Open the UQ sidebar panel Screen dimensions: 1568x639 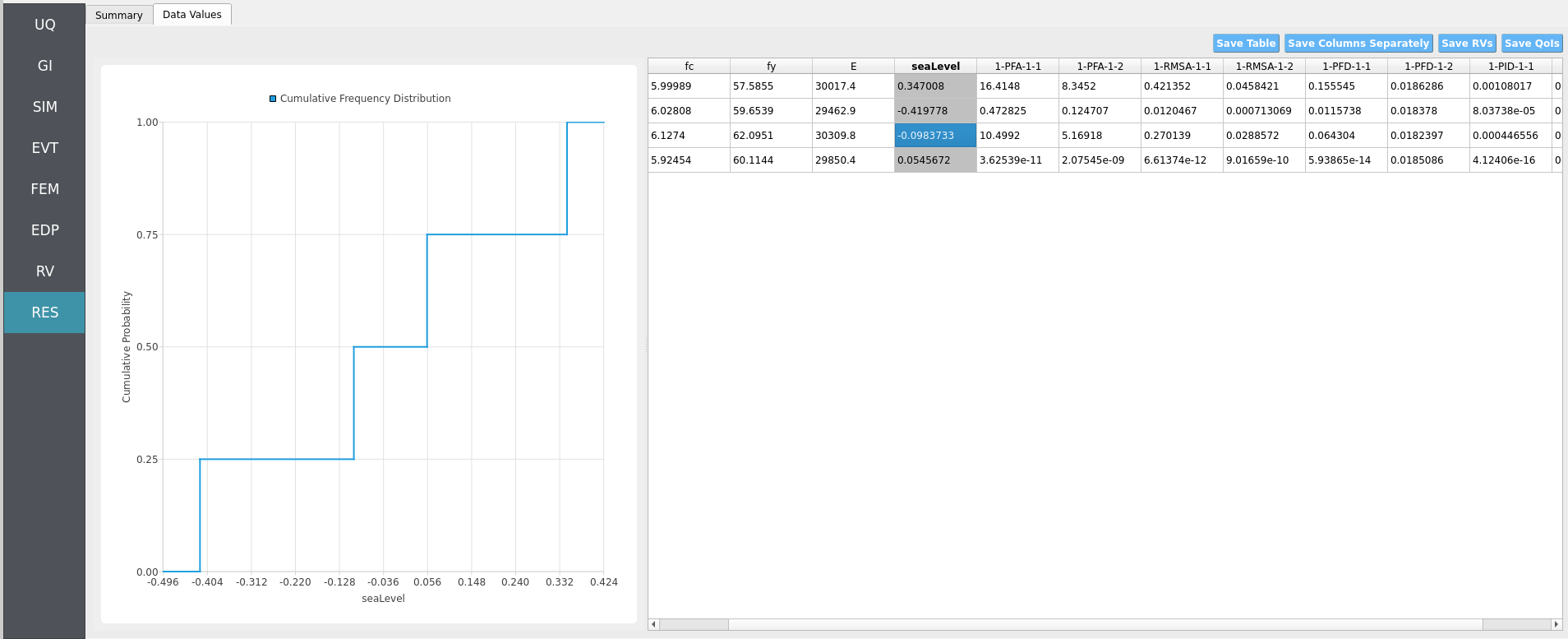click(x=44, y=25)
